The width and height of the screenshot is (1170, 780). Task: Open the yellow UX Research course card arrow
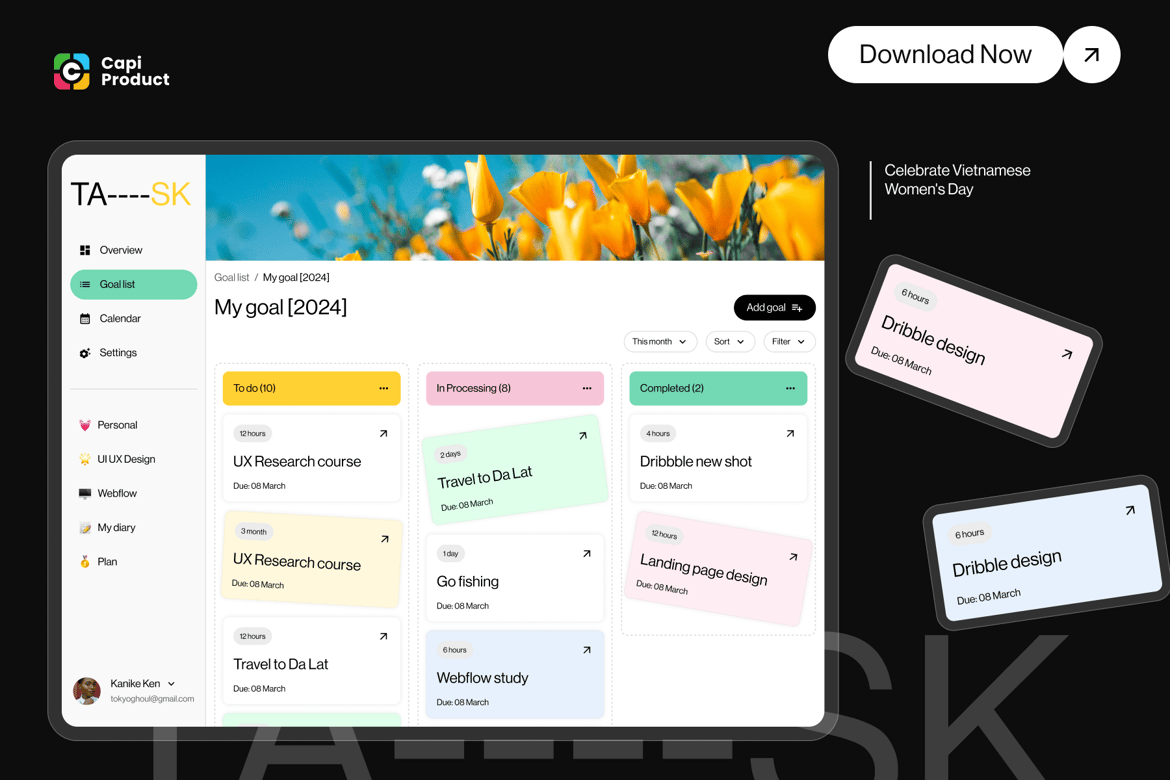click(x=385, y=539)
